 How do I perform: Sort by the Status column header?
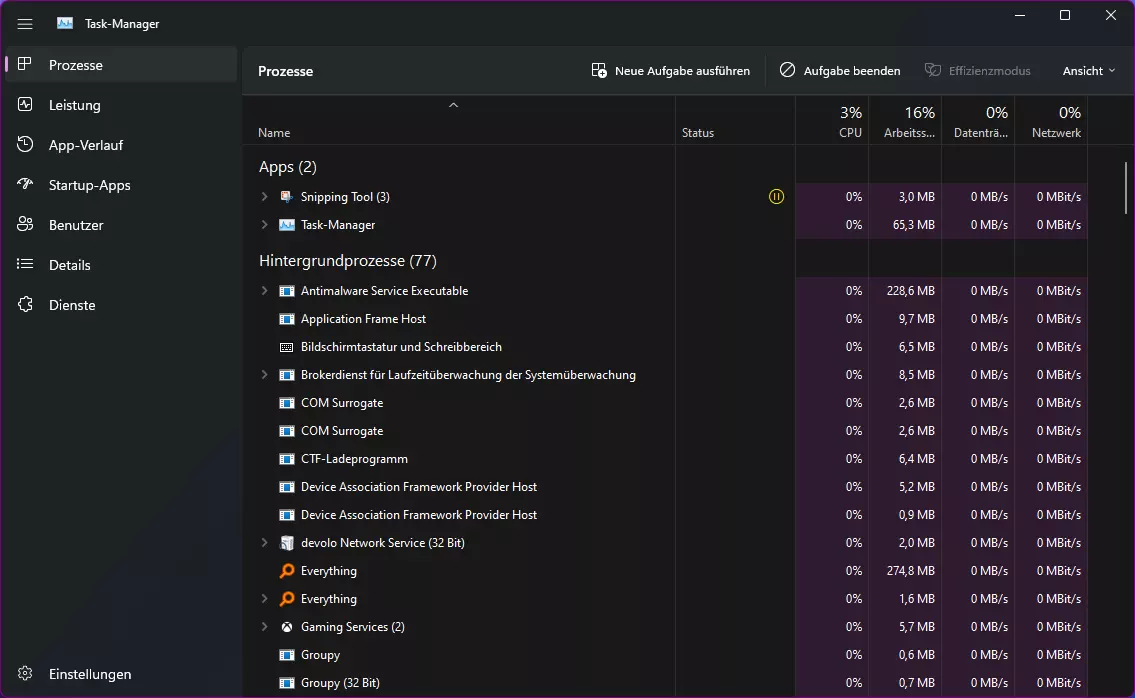tap(735, 120)
